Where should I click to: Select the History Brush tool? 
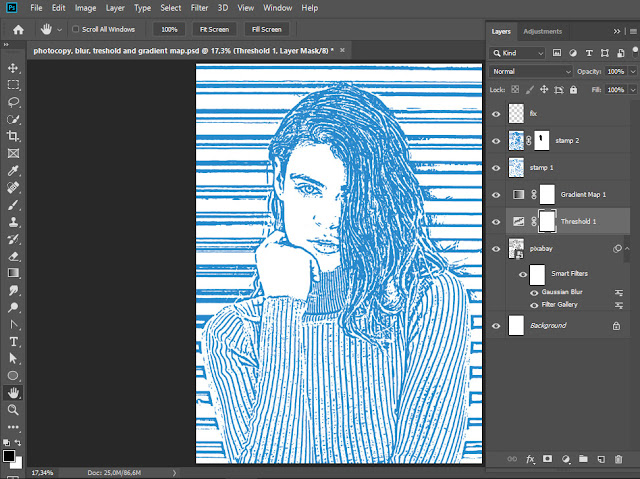coord(13,239)
